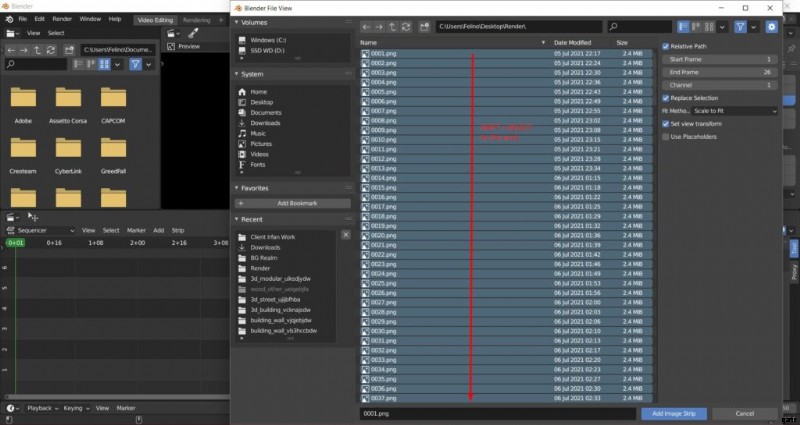The width and height of the screenshot is (800, 425).
Task: Refresh the file list in File View
Action: pyautogui.click(x=412, y=27)
